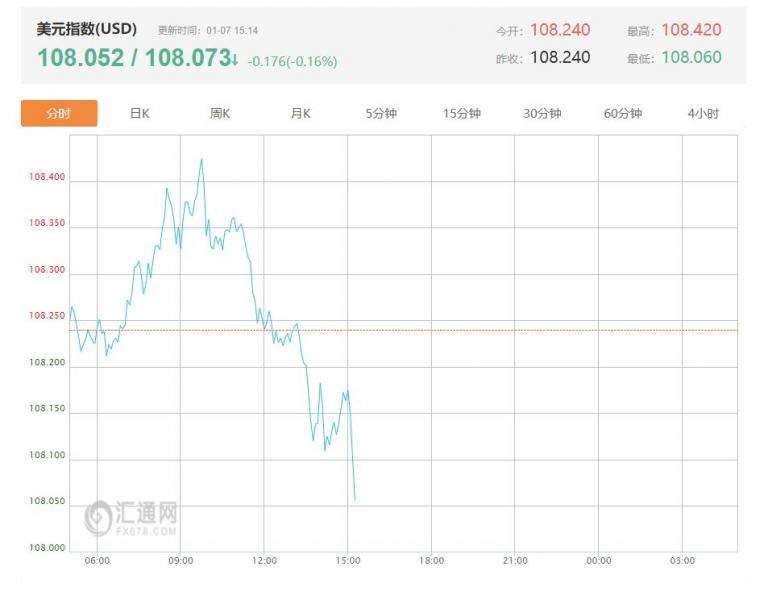Click the 108.052 / 108.073 price quote

pos(133,58)
